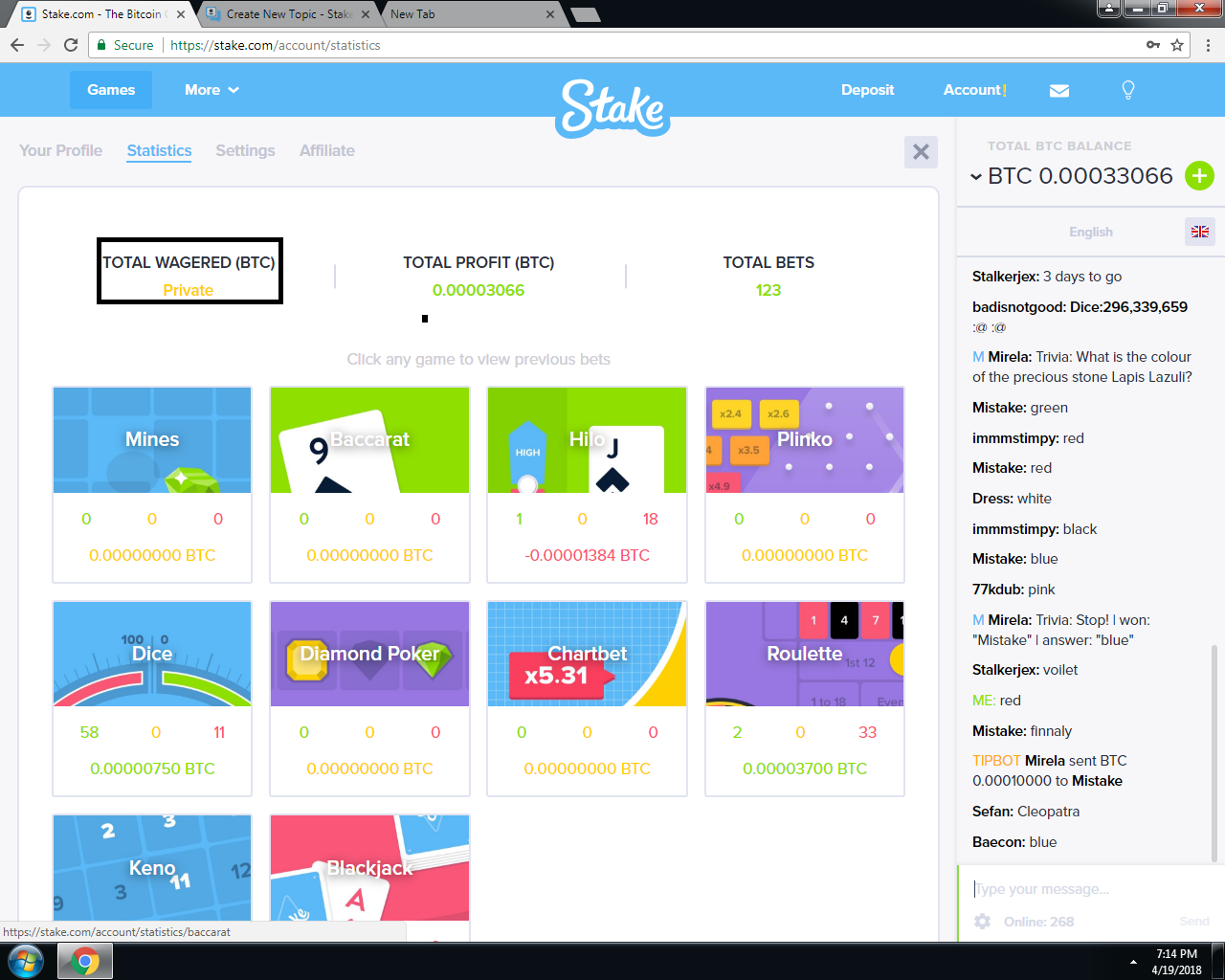Bookmark this page with star icon

pos(1177,45)
